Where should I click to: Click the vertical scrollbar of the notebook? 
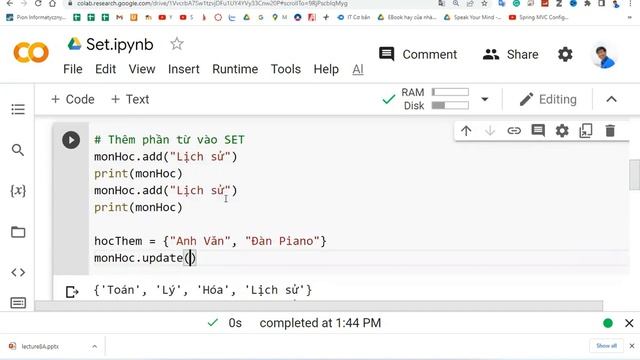point(634,175)
